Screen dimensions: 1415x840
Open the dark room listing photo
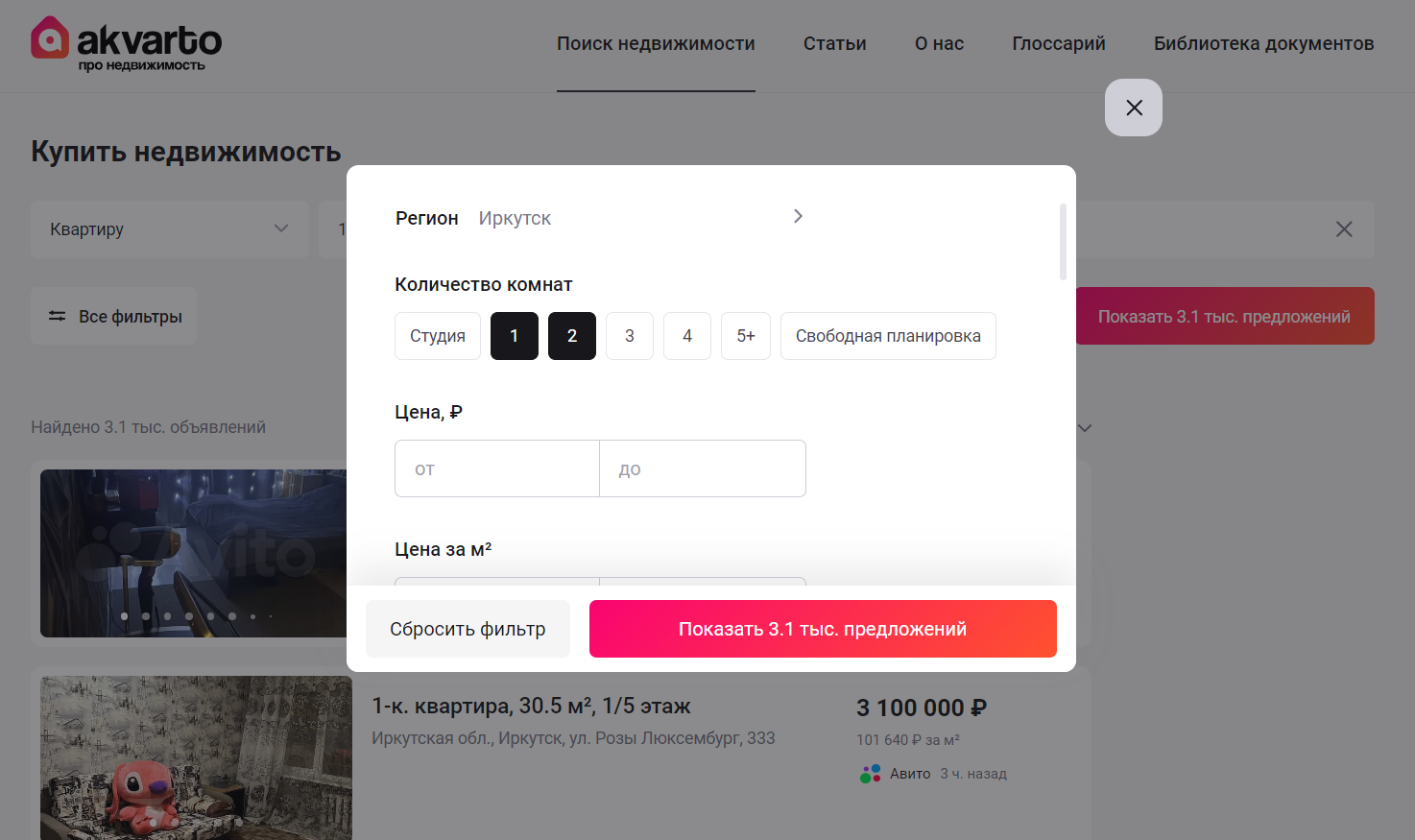[193, 553]
